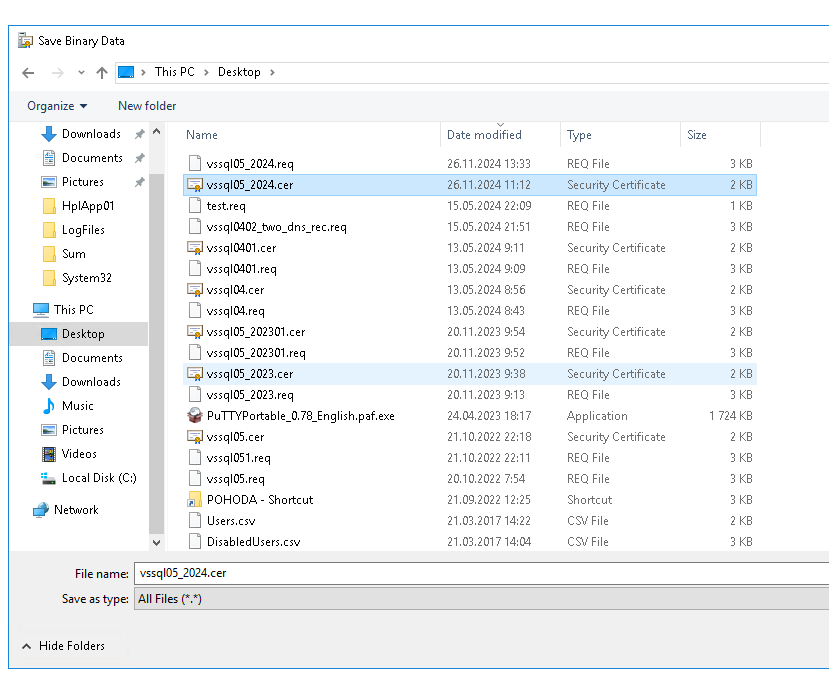The image size is (829, 680).
Task: Click chevron after Desktop in address bar
Action: point(272,72)
